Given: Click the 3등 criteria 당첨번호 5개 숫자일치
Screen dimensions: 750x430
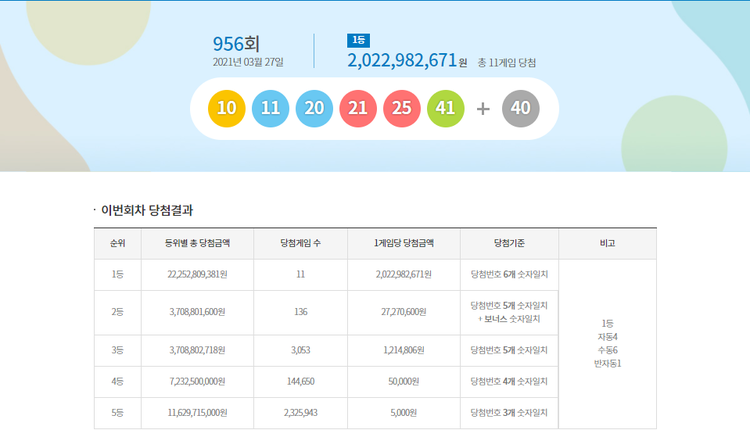Looking at the screenshot, I should [x=509, y=350].
